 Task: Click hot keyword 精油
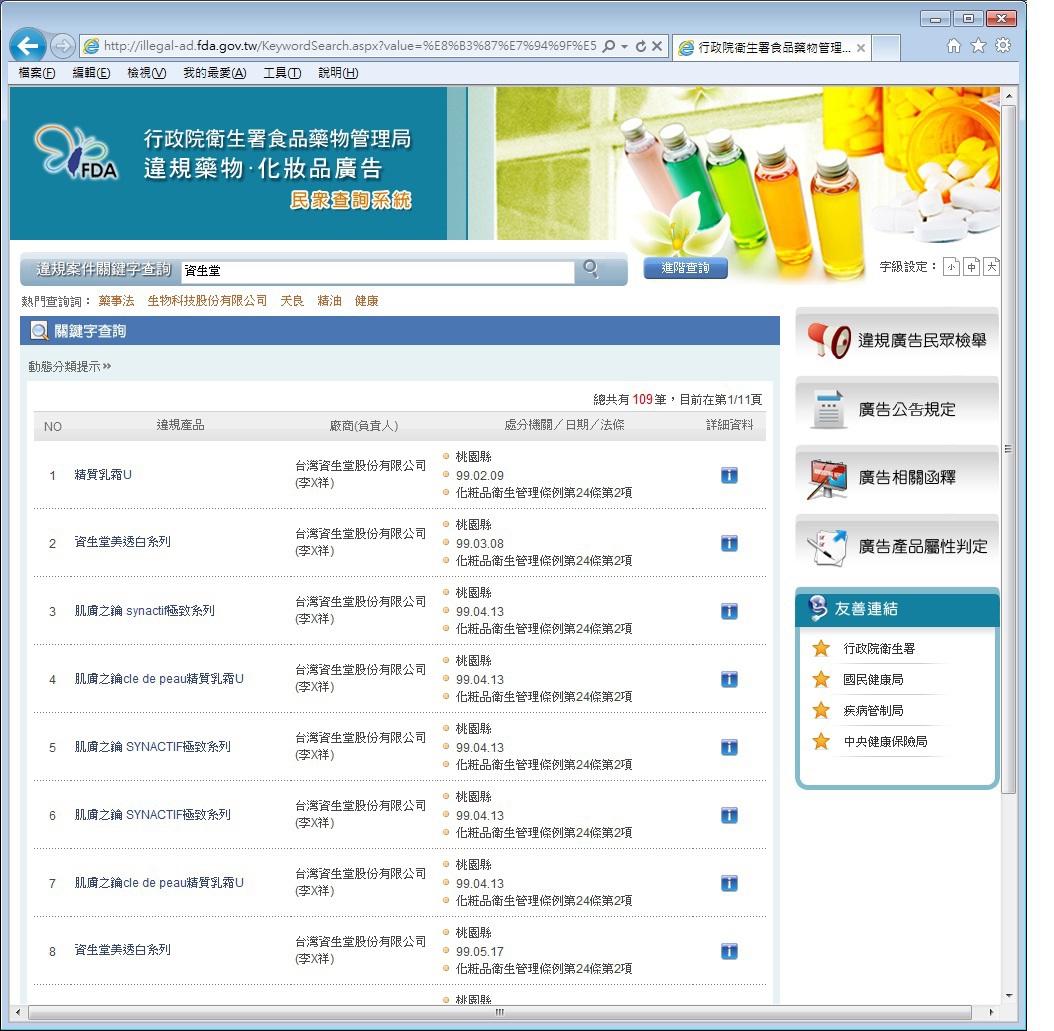(329, 300)
